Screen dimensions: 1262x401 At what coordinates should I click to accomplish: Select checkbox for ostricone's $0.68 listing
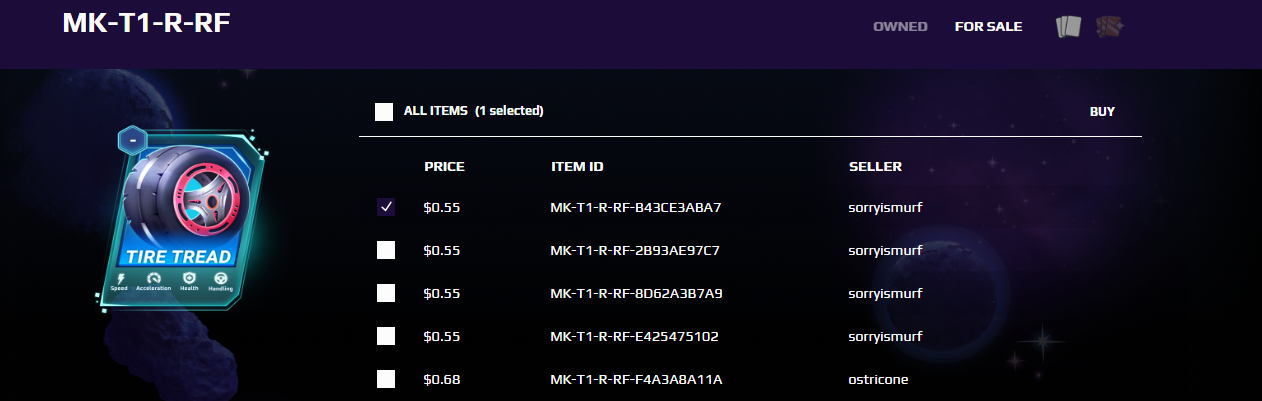386,379
